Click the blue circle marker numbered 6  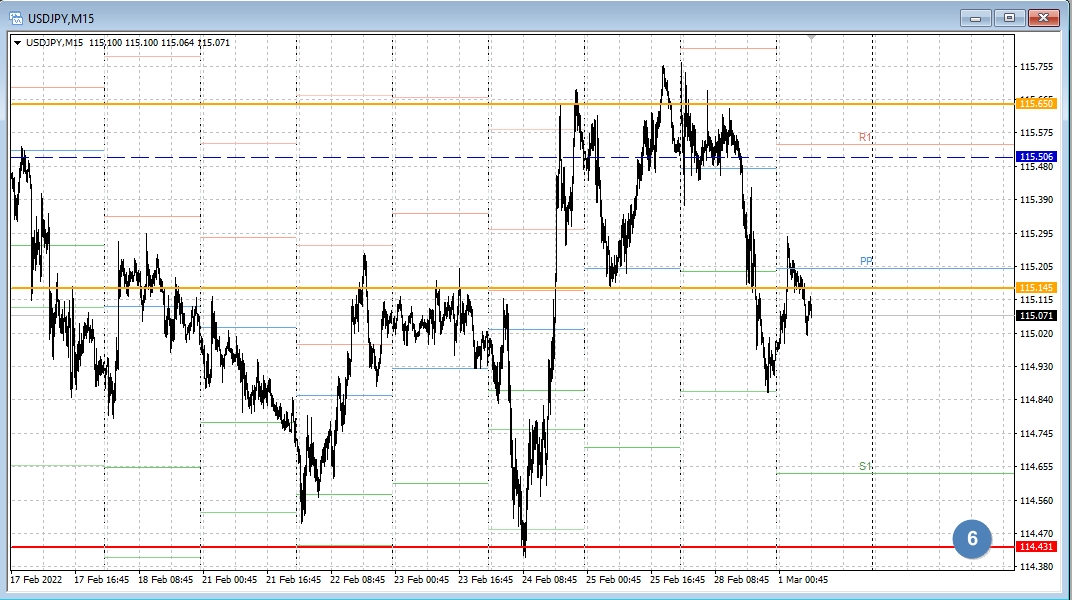tap(971, 539)
